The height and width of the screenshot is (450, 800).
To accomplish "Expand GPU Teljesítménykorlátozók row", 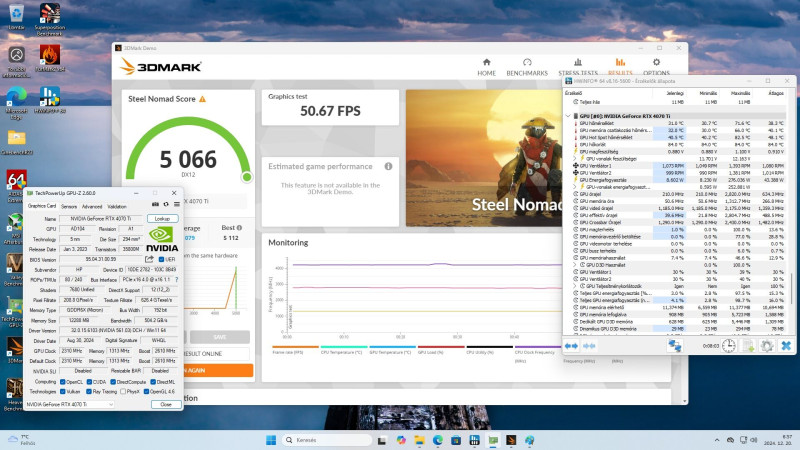I will 575,286.
